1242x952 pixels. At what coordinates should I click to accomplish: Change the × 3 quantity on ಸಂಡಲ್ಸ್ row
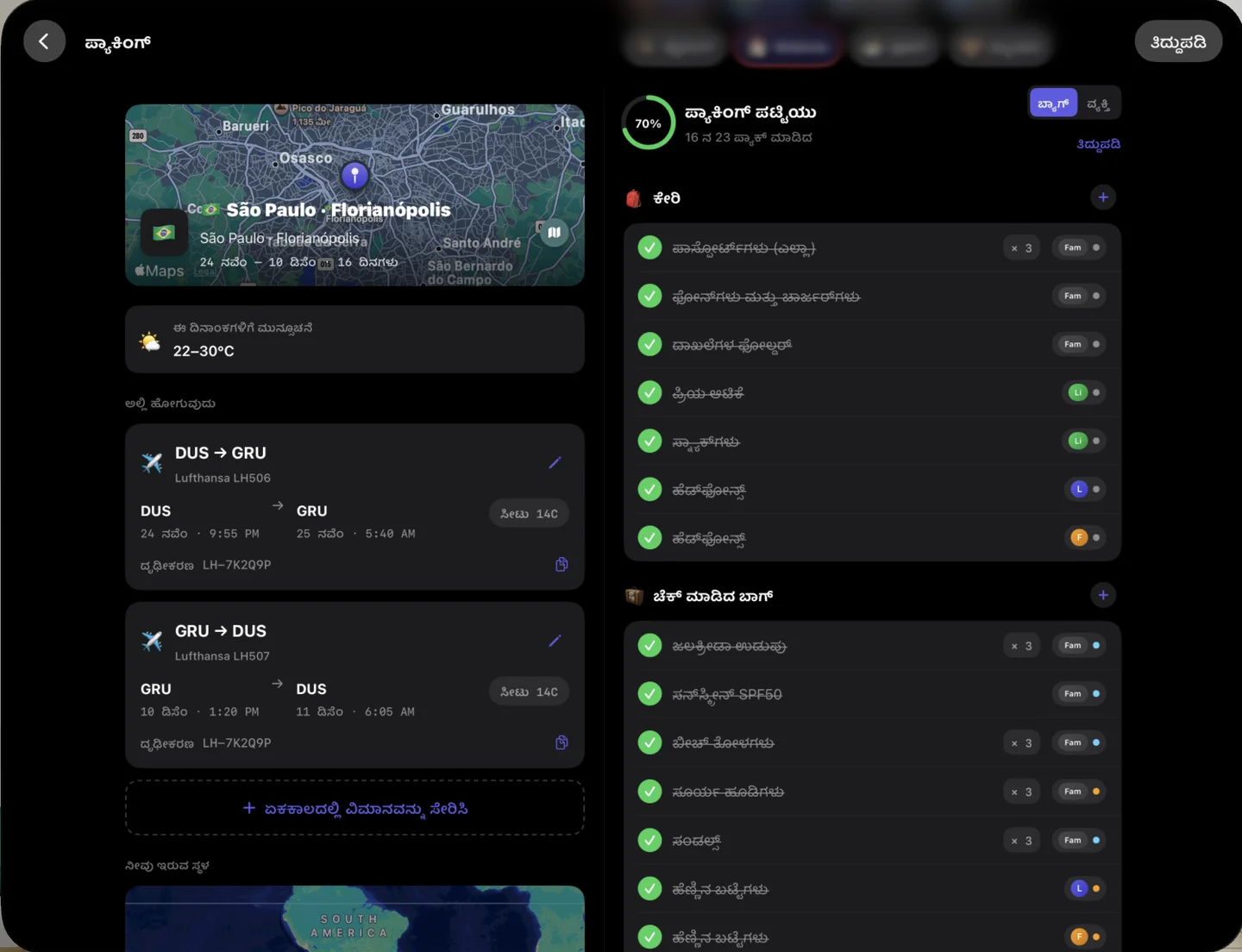(x=1022, y=840)
